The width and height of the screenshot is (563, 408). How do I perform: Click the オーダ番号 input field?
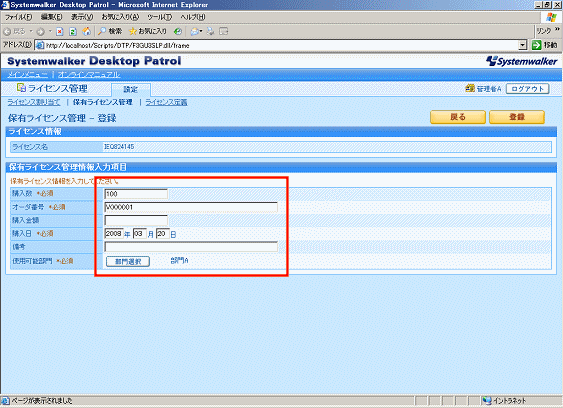coord(191,207)
